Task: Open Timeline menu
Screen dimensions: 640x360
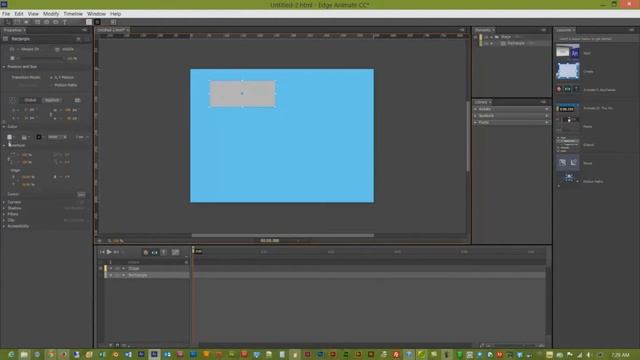Action: [73, 13]
